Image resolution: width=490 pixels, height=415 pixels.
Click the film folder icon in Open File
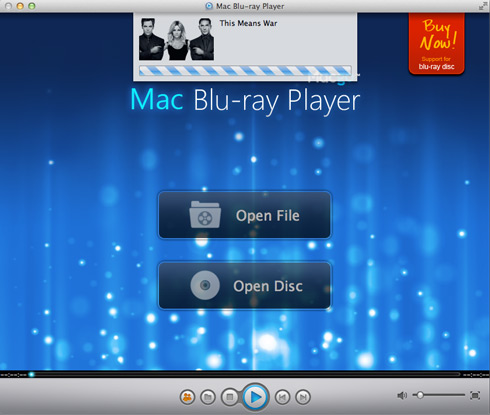pos(205,215)
